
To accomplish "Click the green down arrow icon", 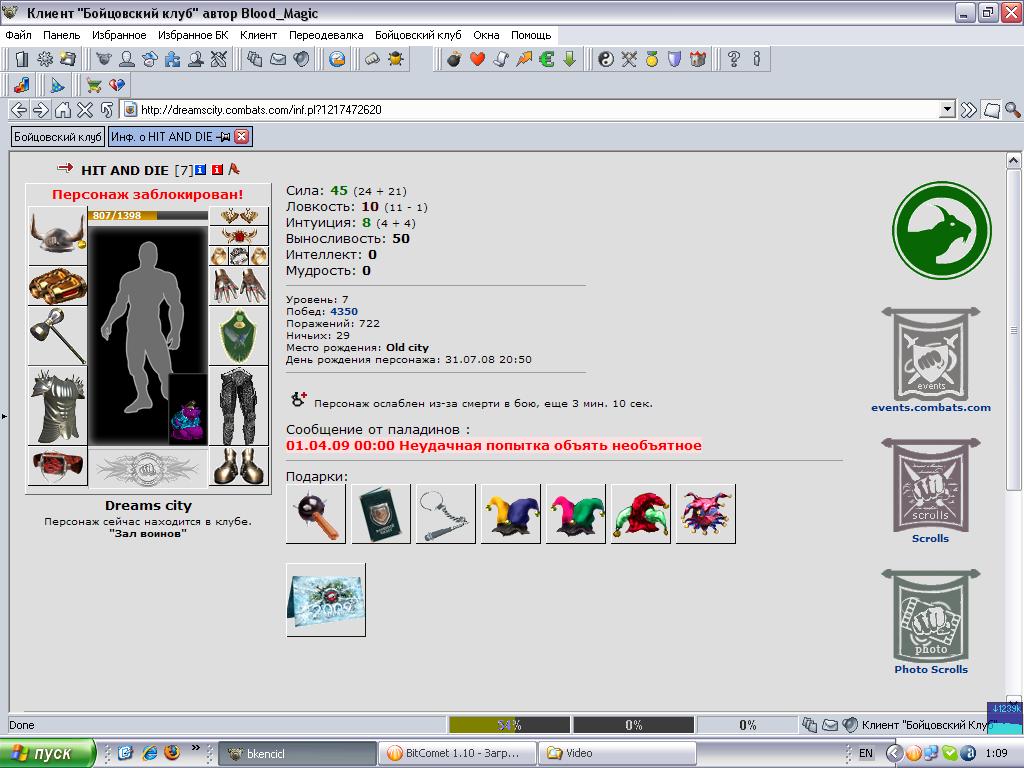I will tap(569, 59).
